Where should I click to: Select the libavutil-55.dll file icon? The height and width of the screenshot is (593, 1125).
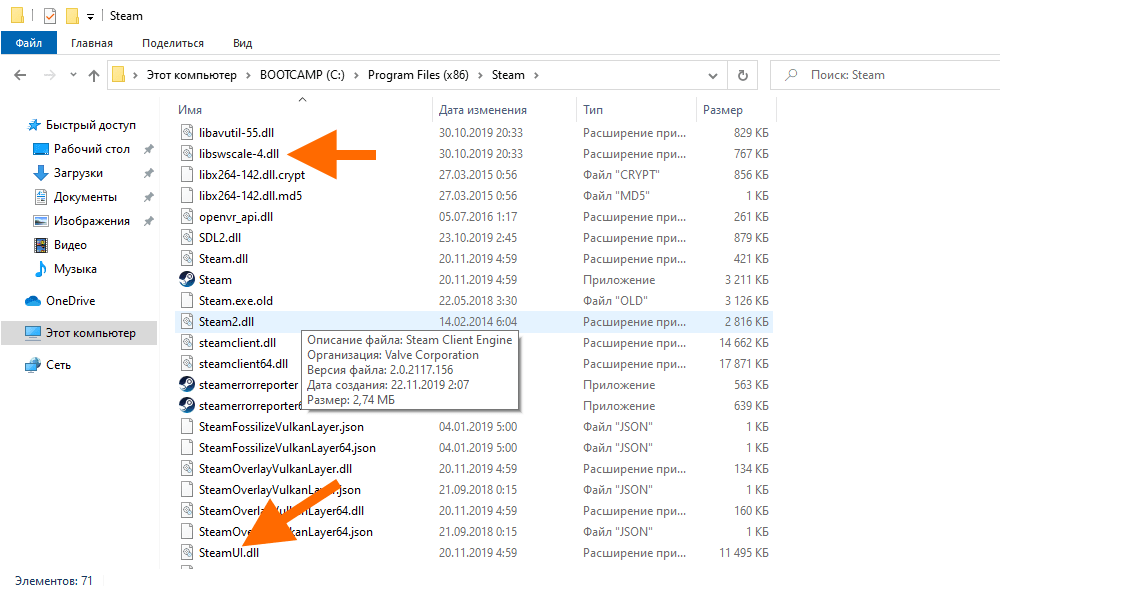coord(187,133)
